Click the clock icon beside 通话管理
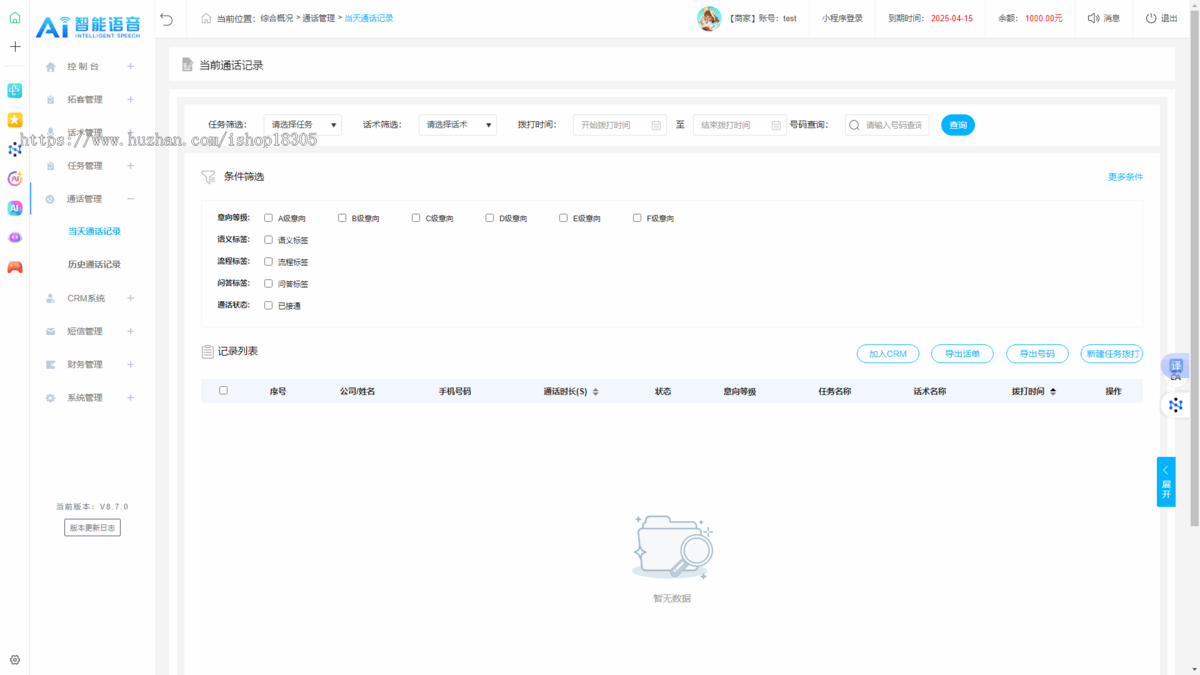 pyautogui.click(x=50, y=199)
